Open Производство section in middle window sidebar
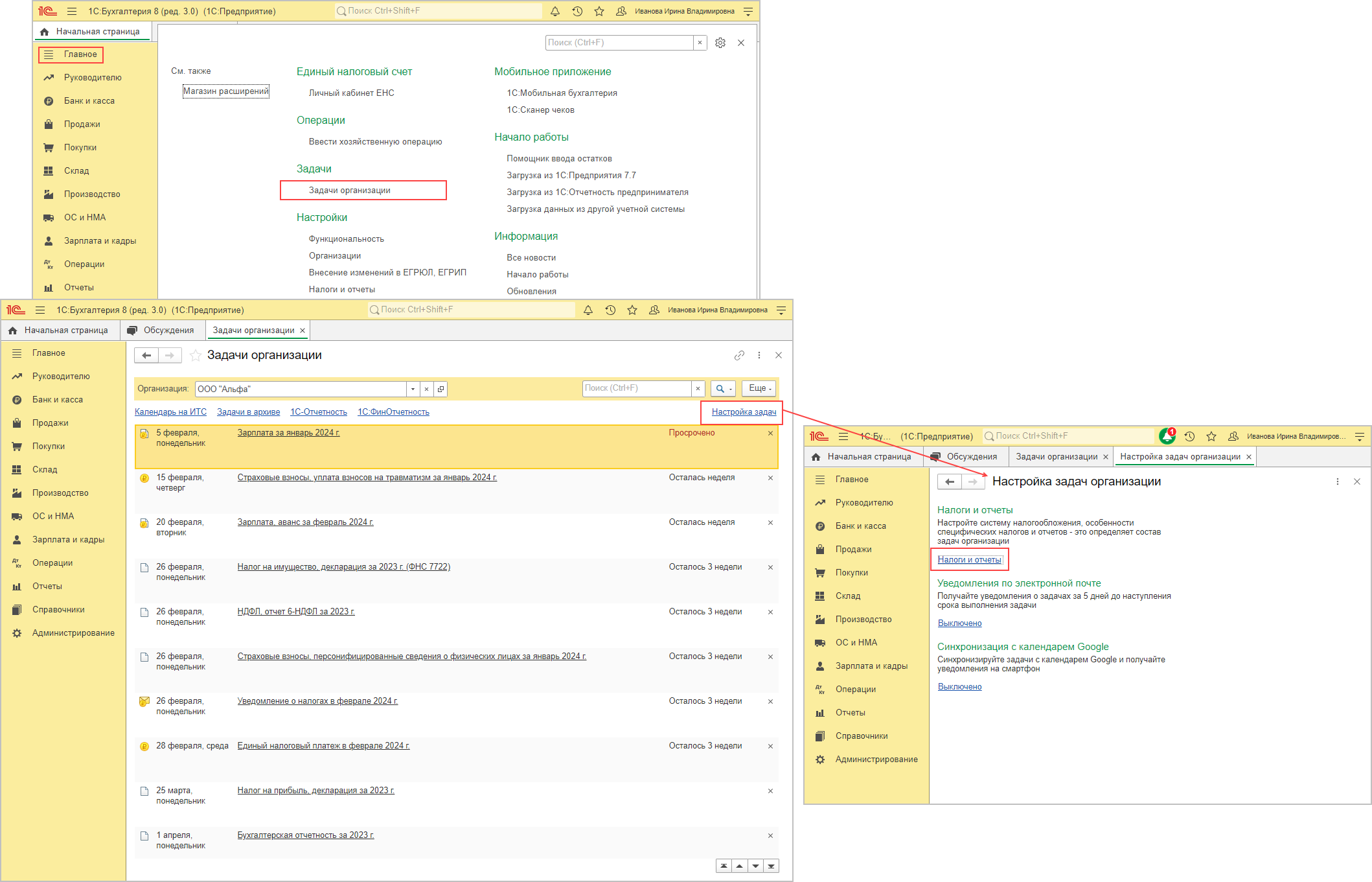1372x882 pixels. point(60,493)
